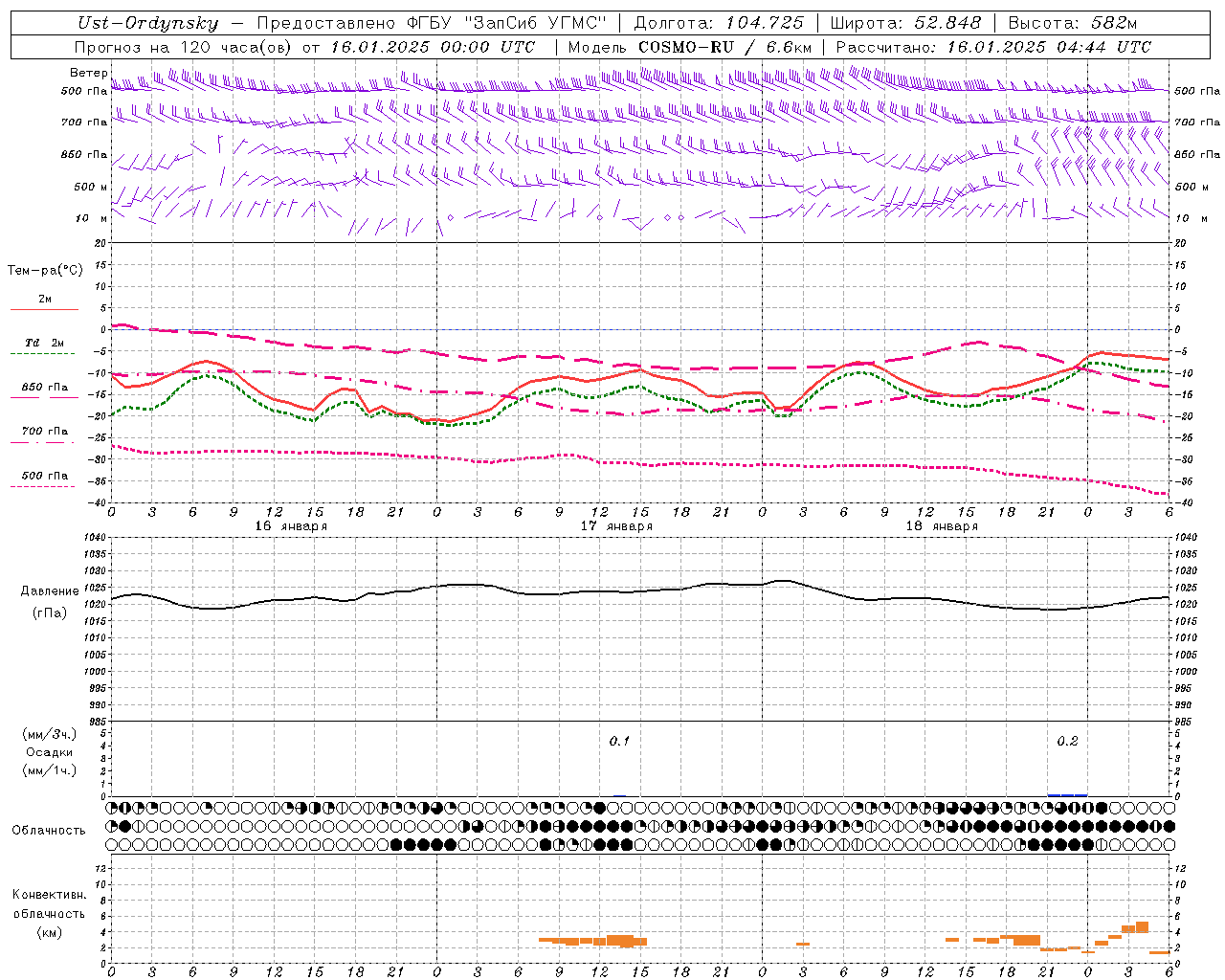This screenshot has width=1225, height=980.
Task: Click the 'Тем-ра(°C)' temperature axis label
Action: [x=45, y=271]
